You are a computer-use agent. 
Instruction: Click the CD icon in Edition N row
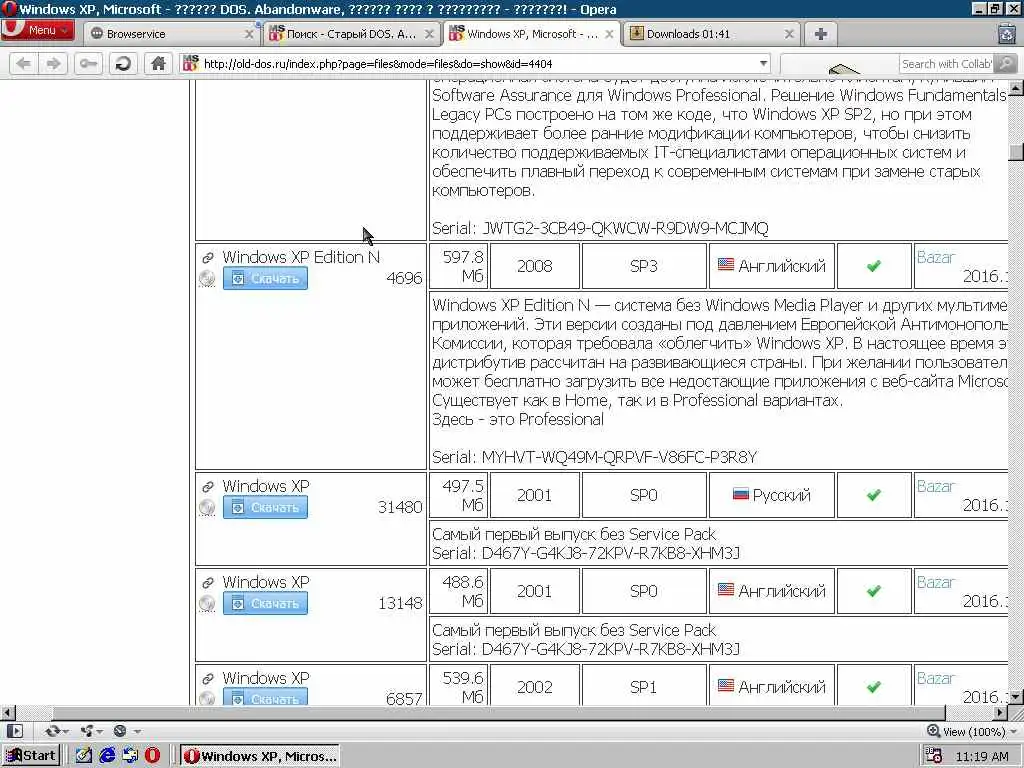[x=207, y=279]
